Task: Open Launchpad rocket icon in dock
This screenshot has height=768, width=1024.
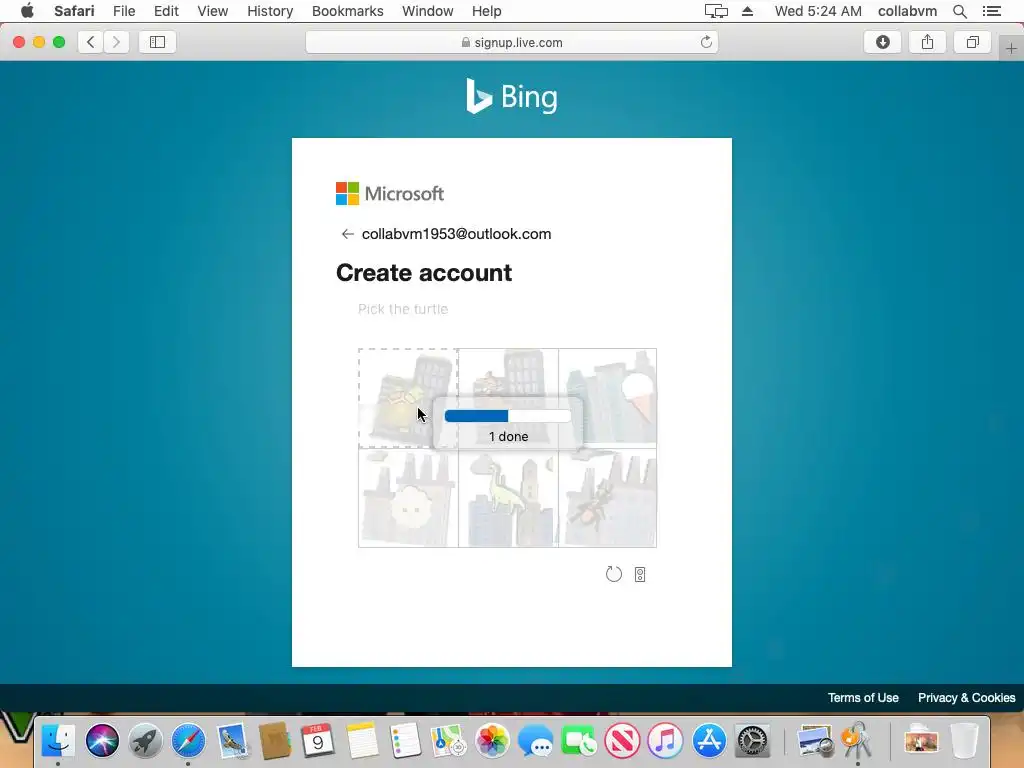Action: click(x=145, y=741)
